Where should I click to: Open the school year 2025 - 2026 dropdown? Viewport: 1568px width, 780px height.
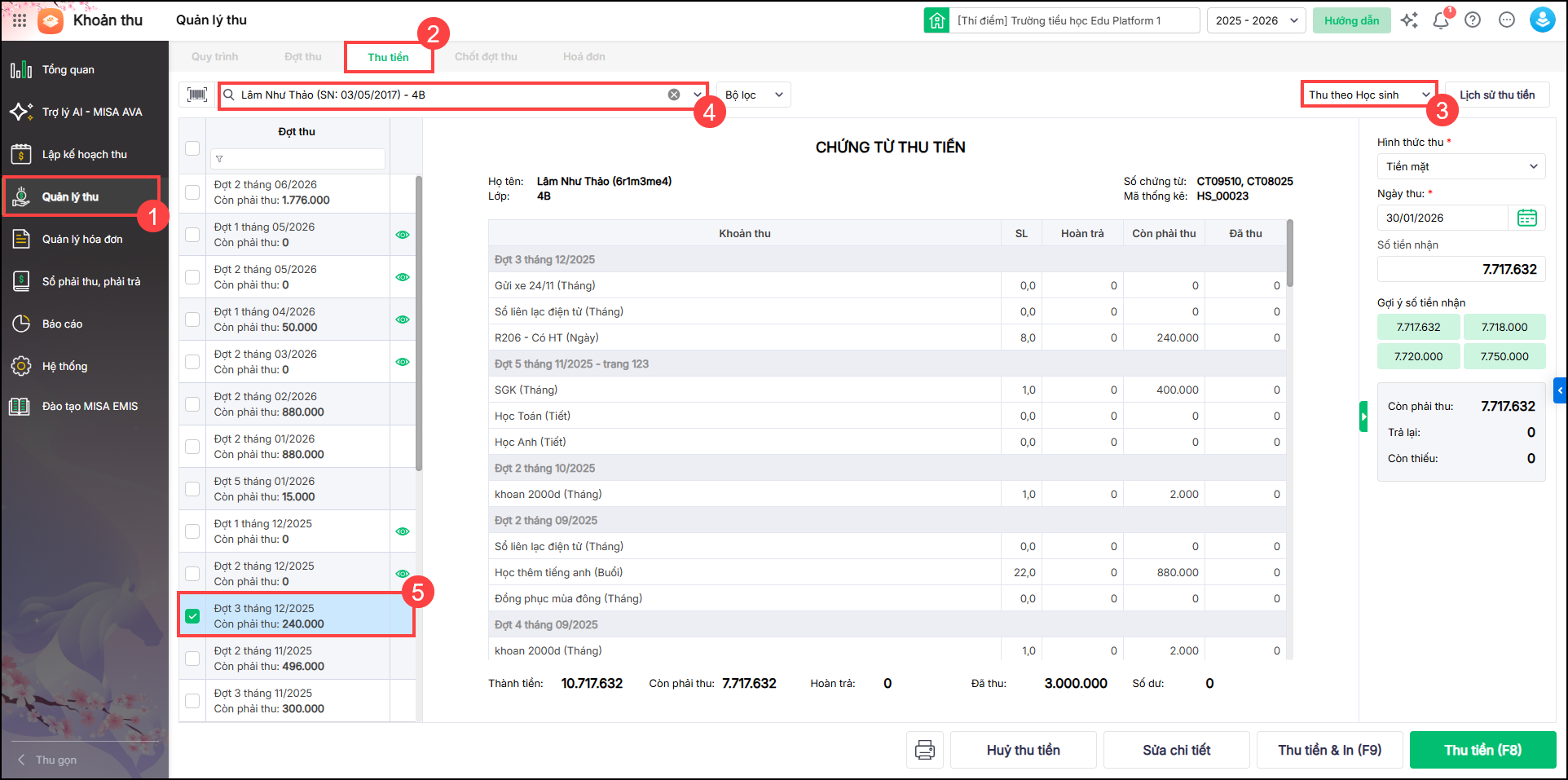click(x=1256, y=20)
